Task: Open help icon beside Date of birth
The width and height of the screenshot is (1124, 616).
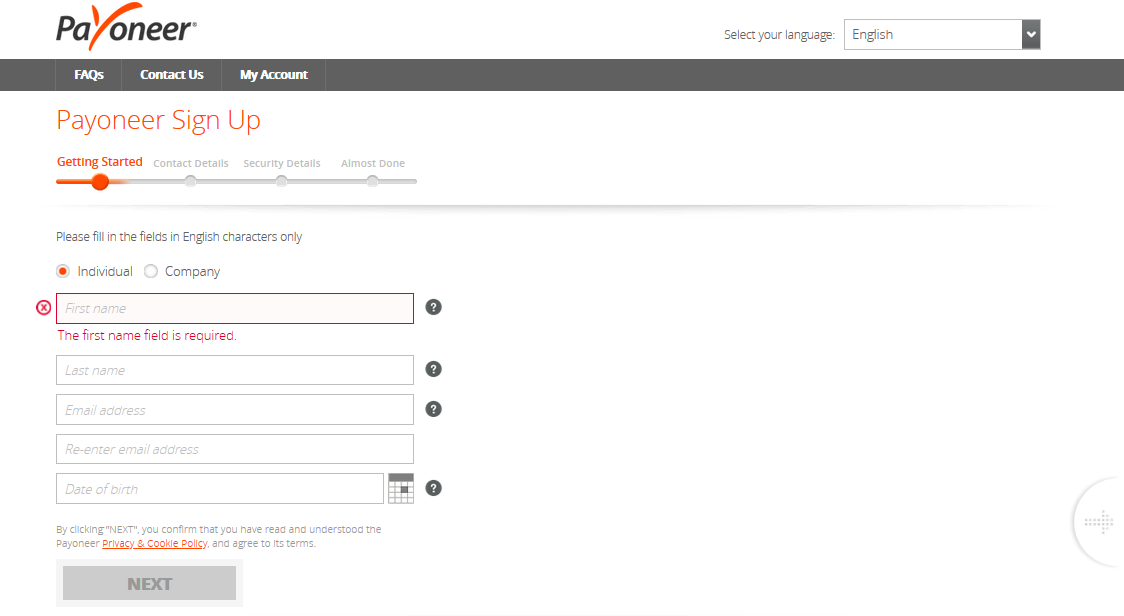Action: click(x=433, y=488)
